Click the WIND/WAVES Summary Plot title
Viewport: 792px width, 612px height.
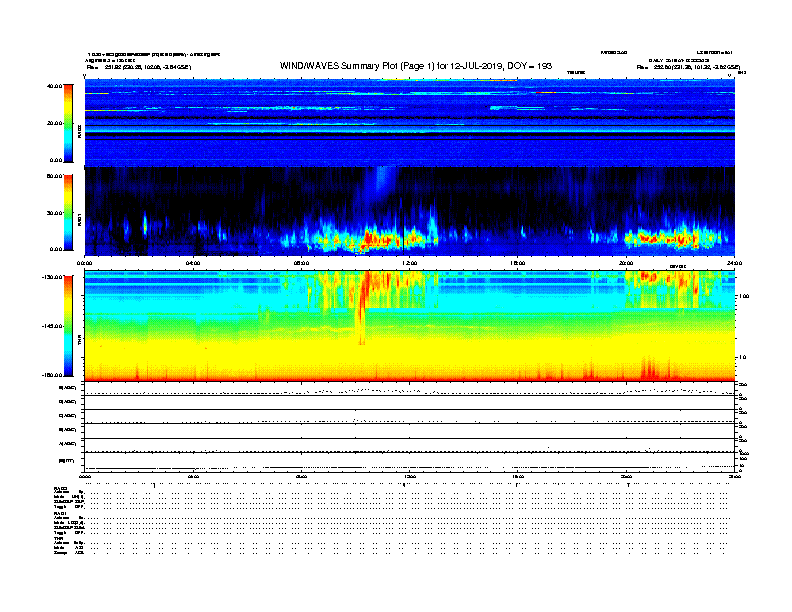(416, 66)
